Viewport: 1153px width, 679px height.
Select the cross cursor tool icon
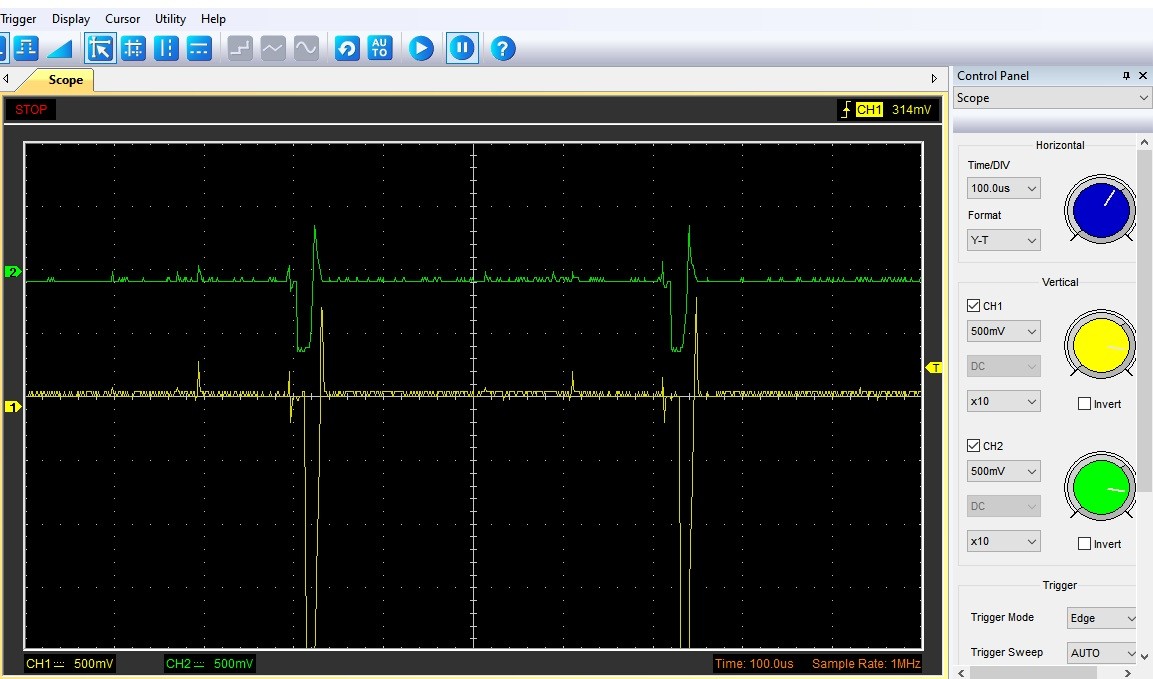133,48
